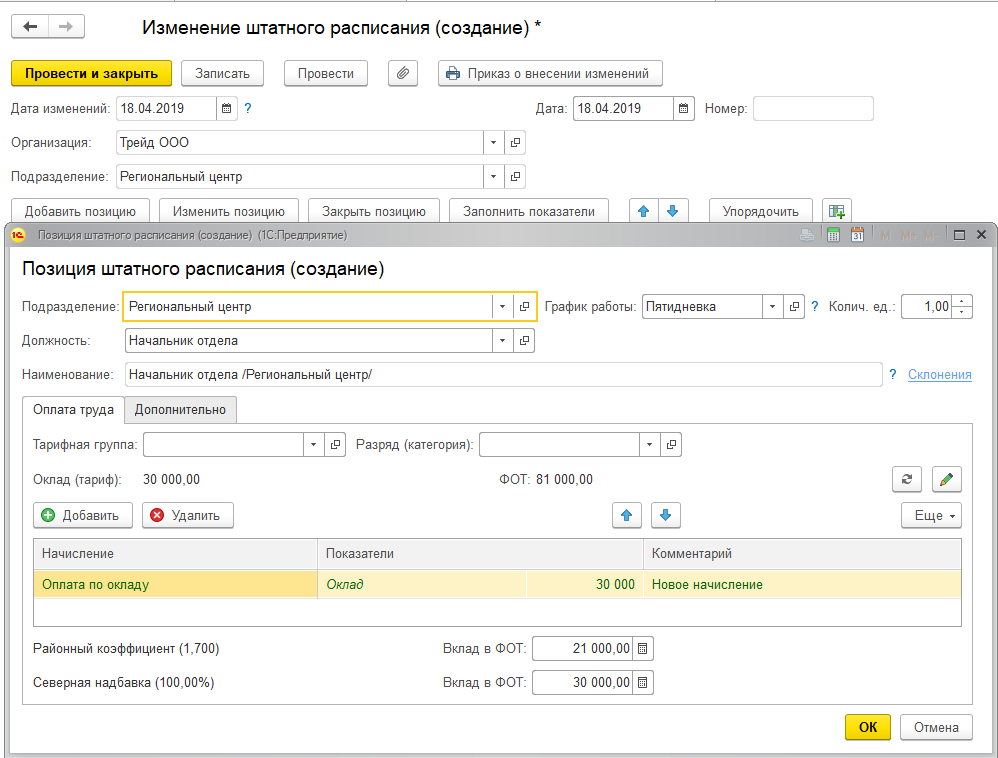Open the Склонения link

939,374
